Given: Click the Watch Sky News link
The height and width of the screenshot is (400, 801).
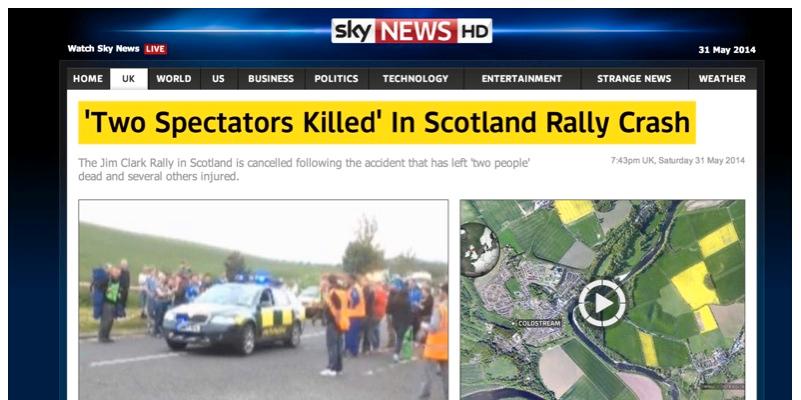Looking at the screenshot, I should [x=103, y=49].
